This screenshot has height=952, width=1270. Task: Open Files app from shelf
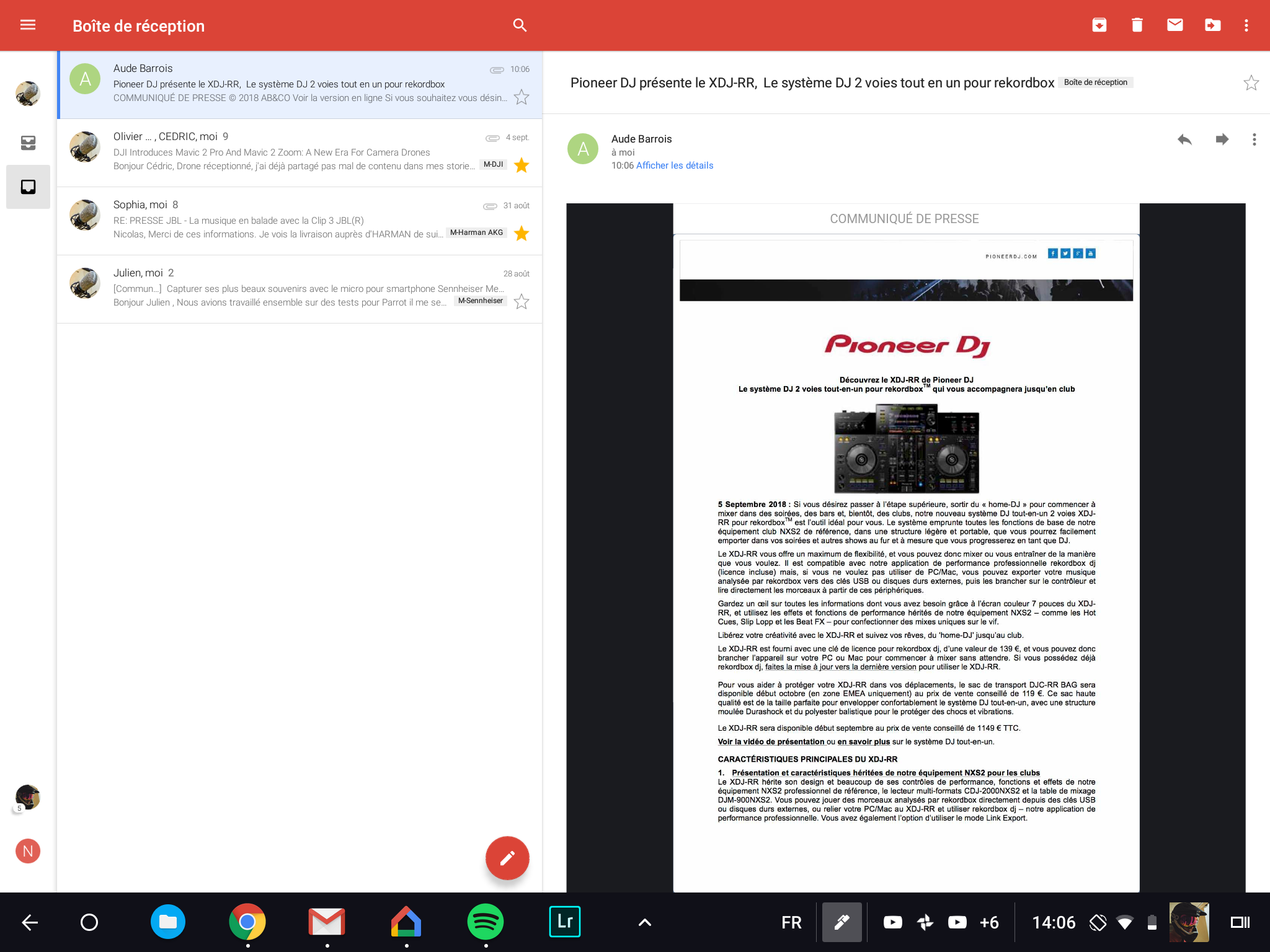click(168, 922)
